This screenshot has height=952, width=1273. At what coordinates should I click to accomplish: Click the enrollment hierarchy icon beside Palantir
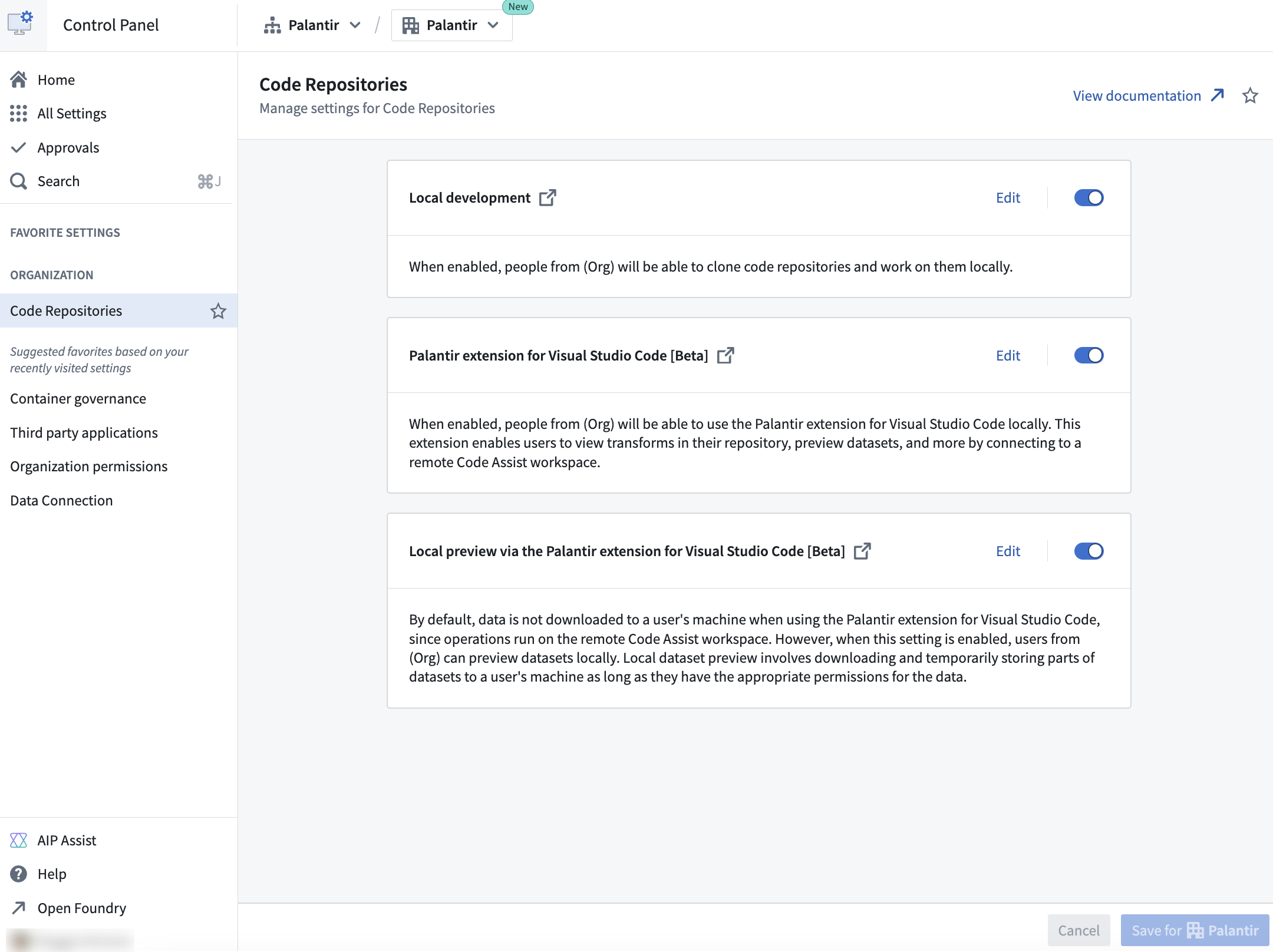pos(272,25)
